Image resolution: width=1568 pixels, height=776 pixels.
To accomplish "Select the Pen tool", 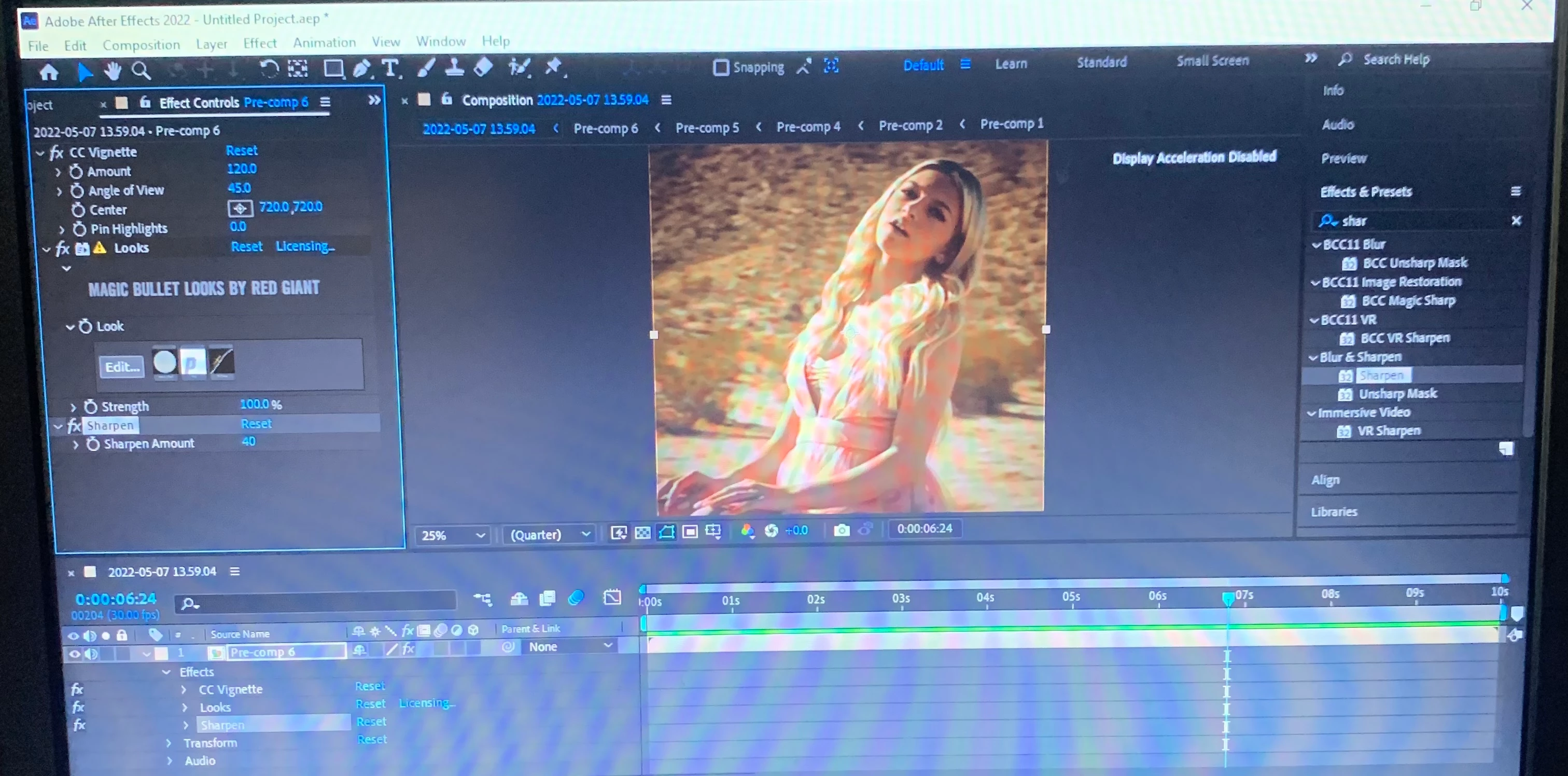I will [x=361, y=69].
